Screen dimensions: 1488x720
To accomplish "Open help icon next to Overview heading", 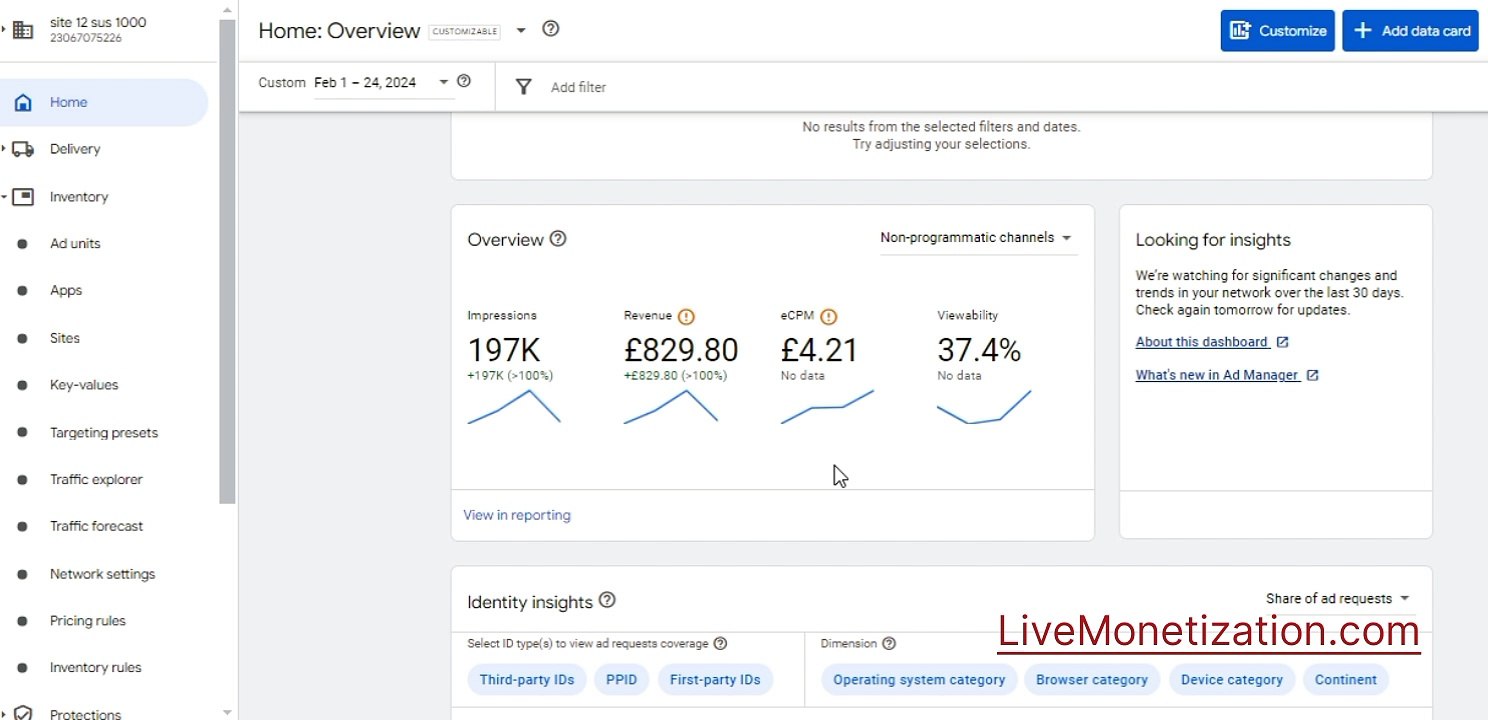I will point(558,239).
